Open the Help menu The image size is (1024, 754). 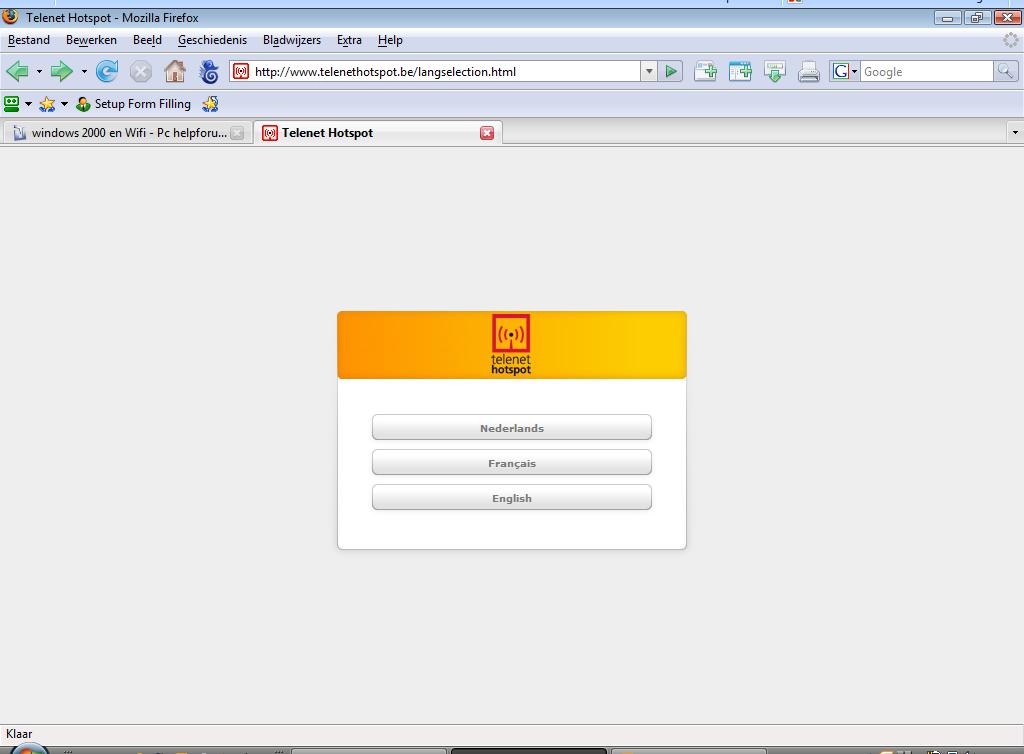390,40
